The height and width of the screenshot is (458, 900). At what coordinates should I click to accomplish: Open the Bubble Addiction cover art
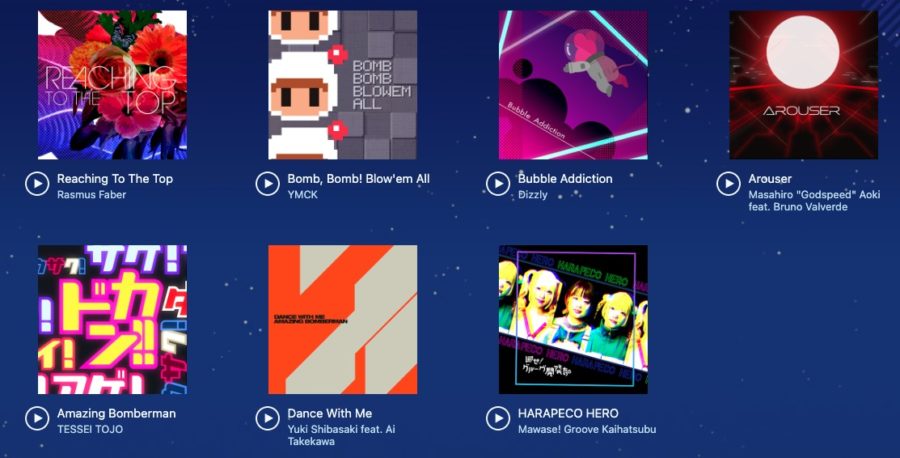click(x=573, y=84)
